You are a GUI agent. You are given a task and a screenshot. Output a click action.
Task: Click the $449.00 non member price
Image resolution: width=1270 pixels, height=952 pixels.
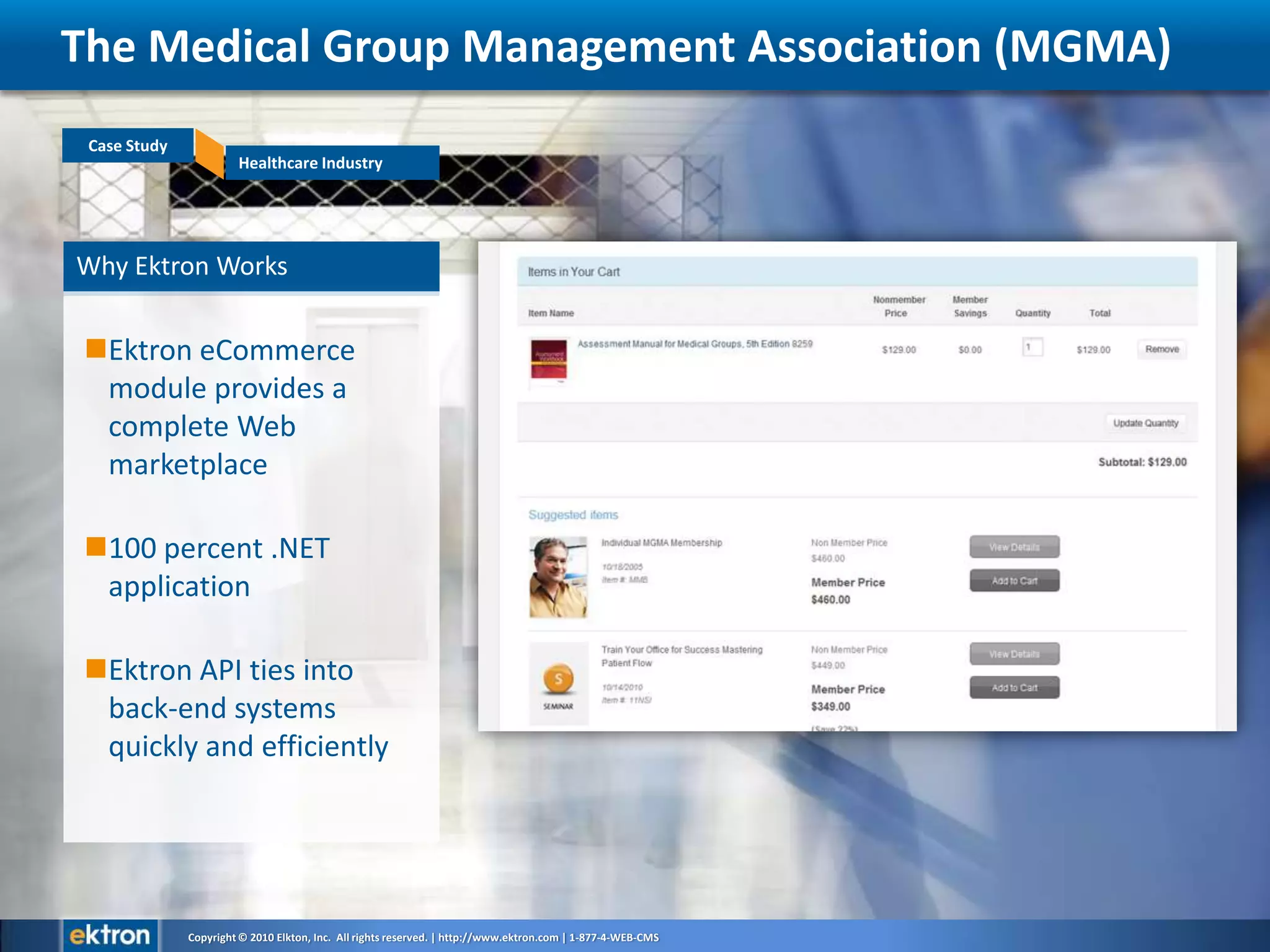pyautogui.click(x=828, y=666)
